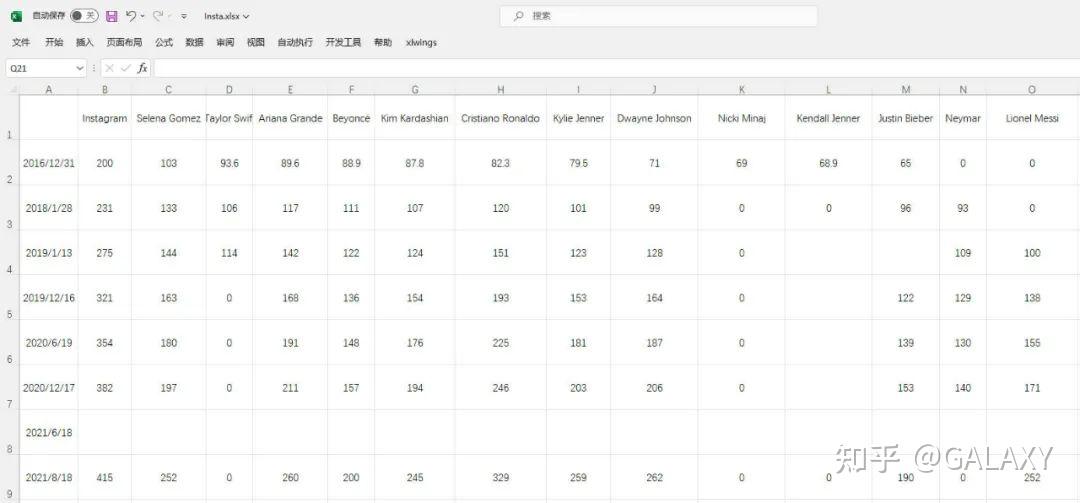The height and width of the screenshot is (503, 1080).
Task: Select column H header
Action: (501, 90)
